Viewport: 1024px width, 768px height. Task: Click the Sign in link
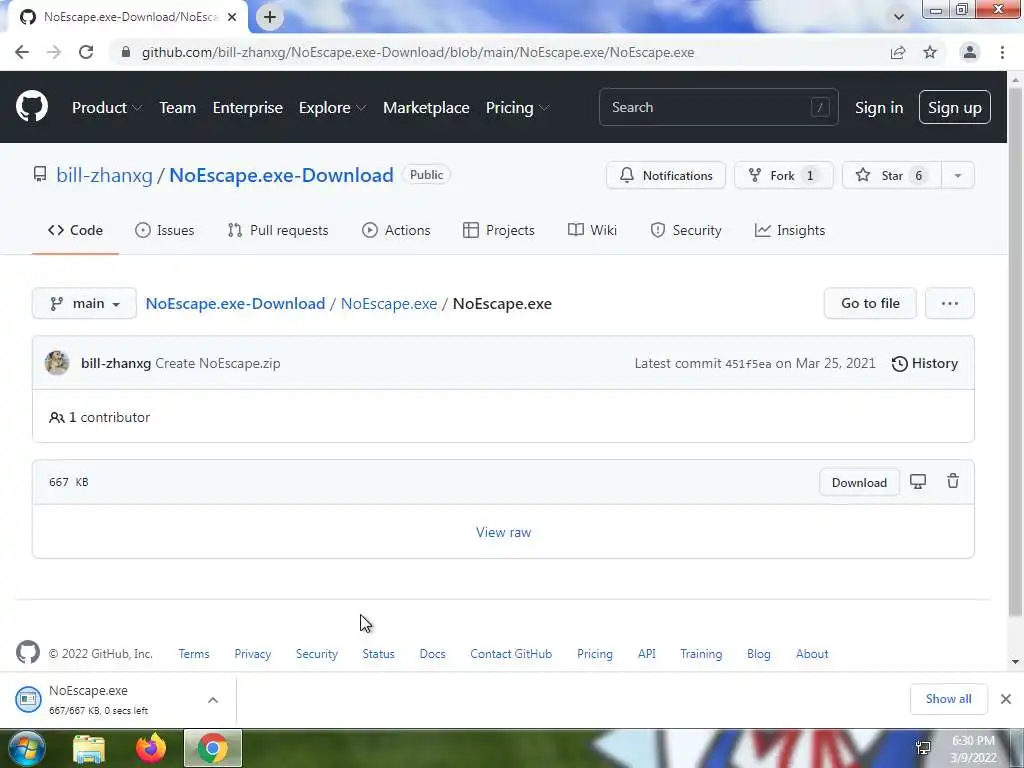pos(879,108)
